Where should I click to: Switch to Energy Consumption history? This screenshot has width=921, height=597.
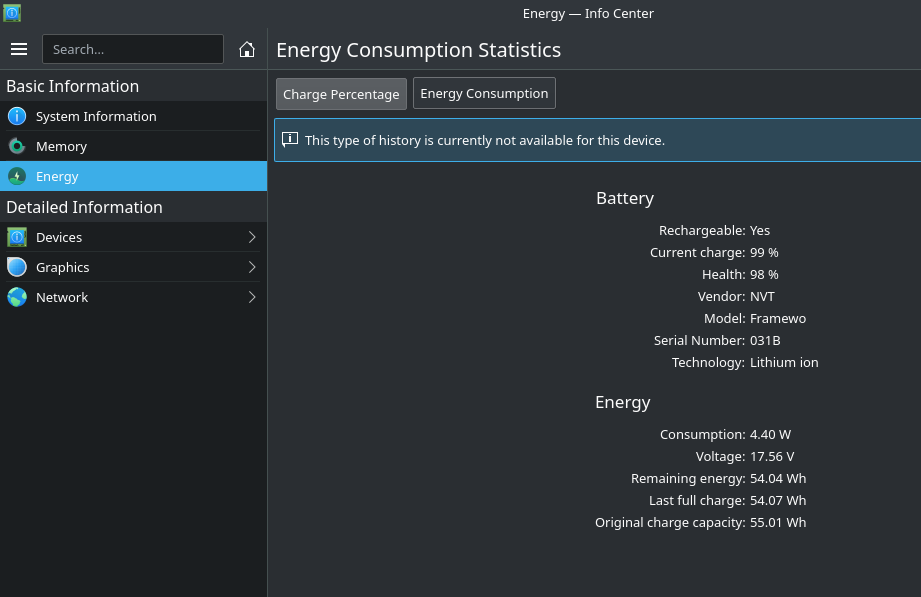[484, 93]
